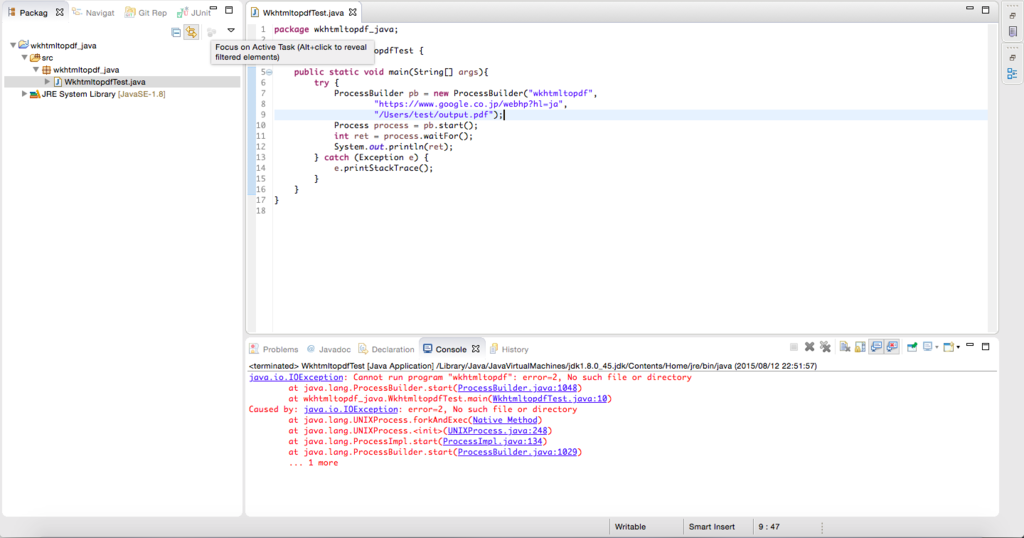The image size is (1024, 538).
Task: Switch to the Javadoc tab
Action: tap(328, 349)
